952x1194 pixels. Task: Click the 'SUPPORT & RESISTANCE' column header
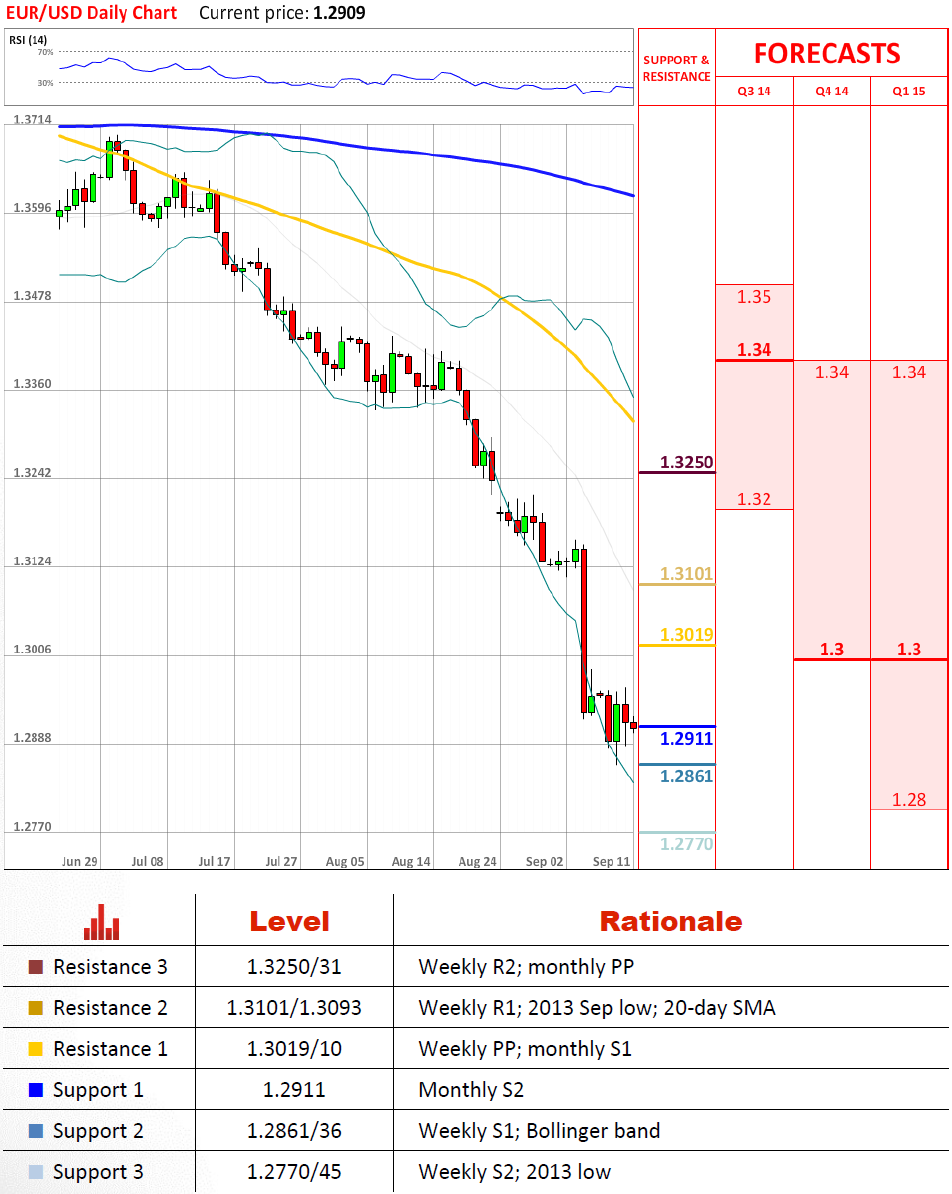676,68
